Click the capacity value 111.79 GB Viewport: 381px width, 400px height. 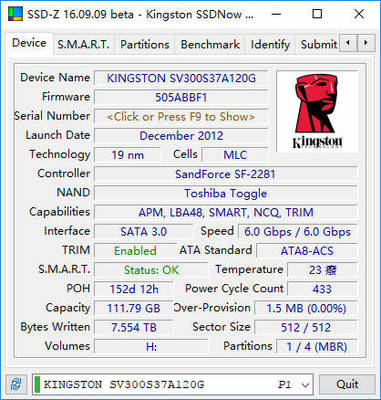pos(134,308)
